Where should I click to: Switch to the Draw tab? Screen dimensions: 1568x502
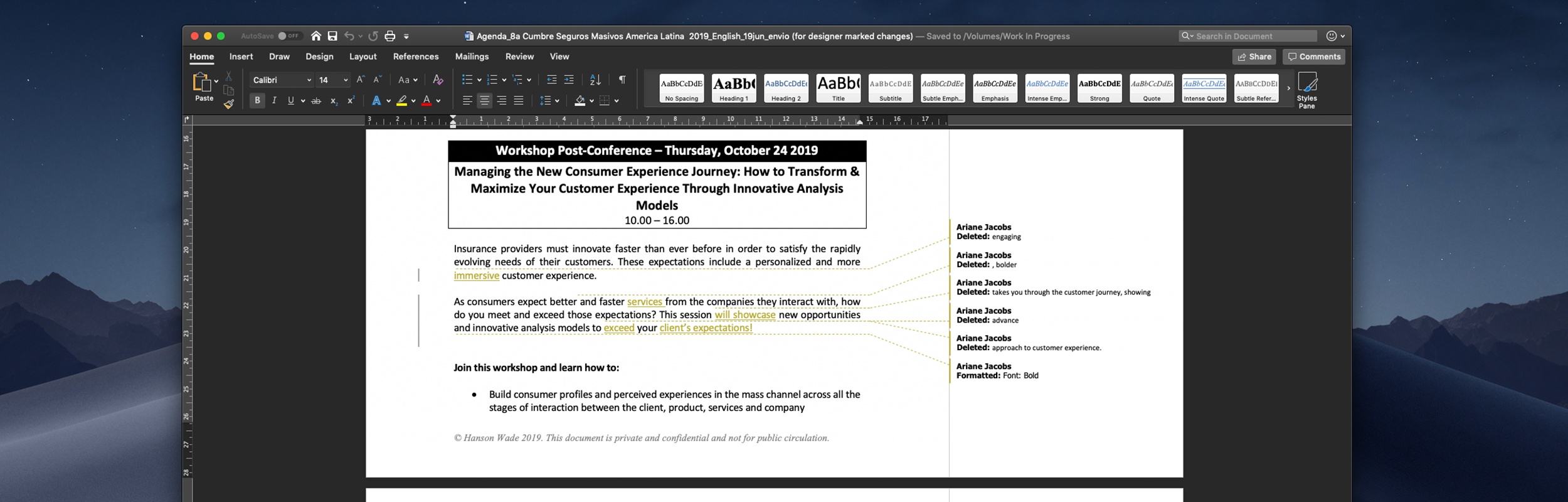pyautogui.click(x=280, y=56)
